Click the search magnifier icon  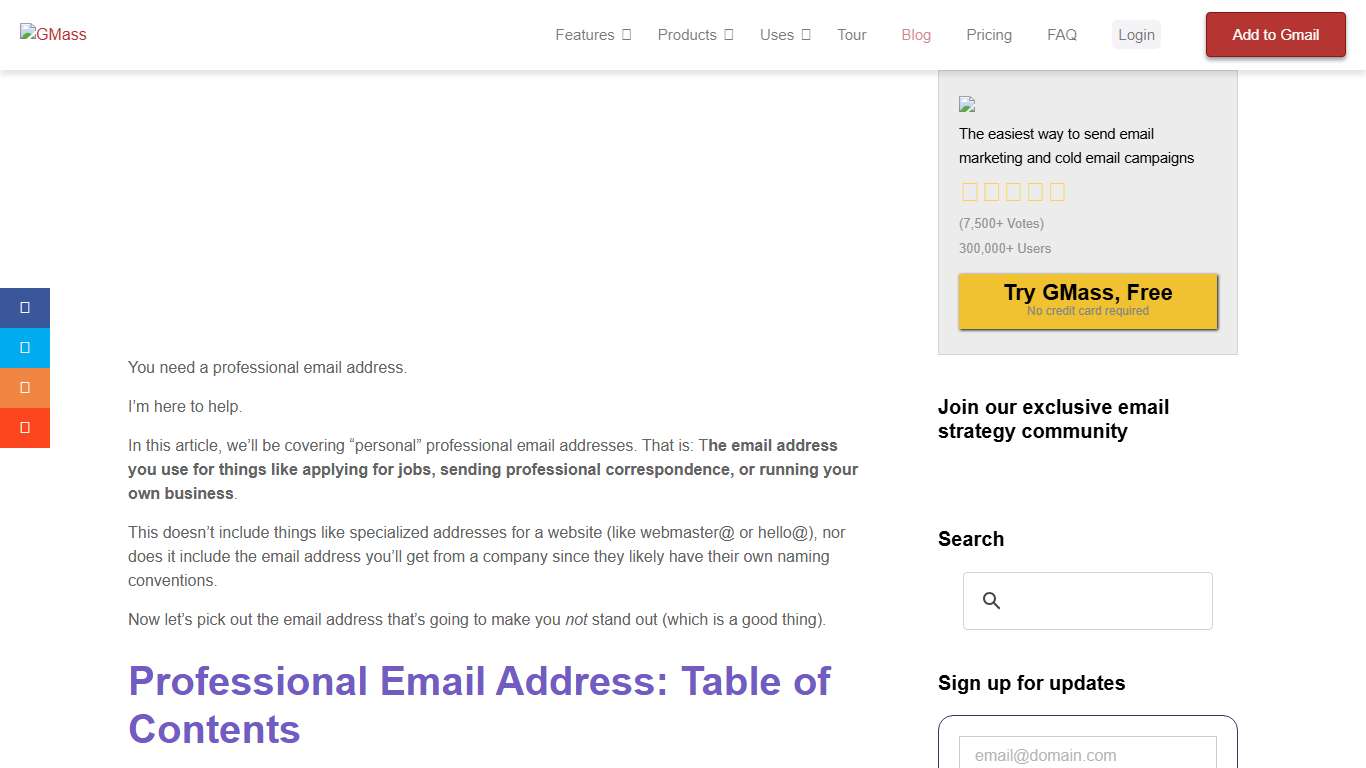tap(991, 600)
